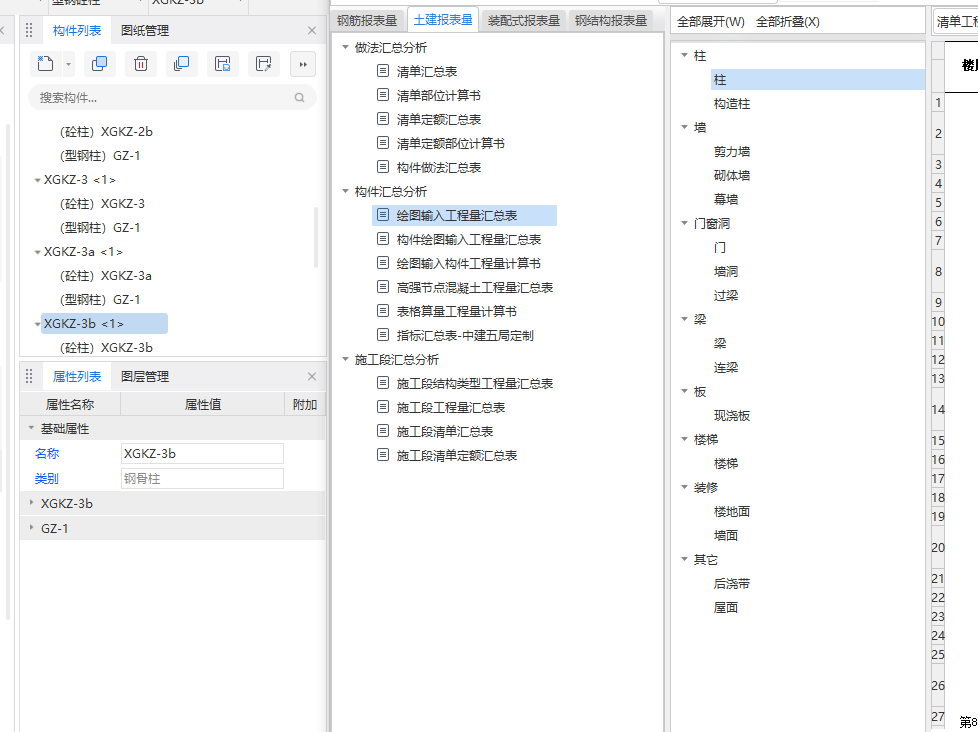This screenshot has height=732, width=978.
Task: Open the 钢筋报表量 tab
Action: click(367, 20)
